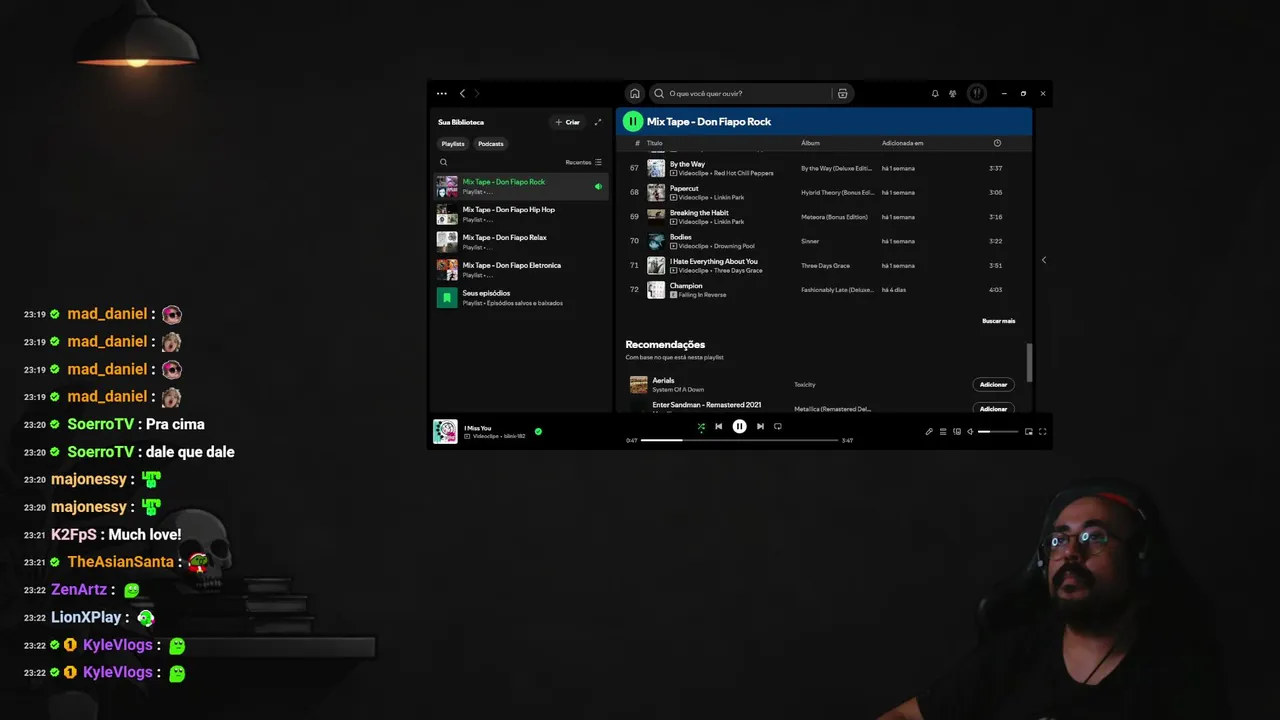Open artist link Three Days Grace
The height and width of the screenshot is (720, 1280).
[x=737, y=270]
